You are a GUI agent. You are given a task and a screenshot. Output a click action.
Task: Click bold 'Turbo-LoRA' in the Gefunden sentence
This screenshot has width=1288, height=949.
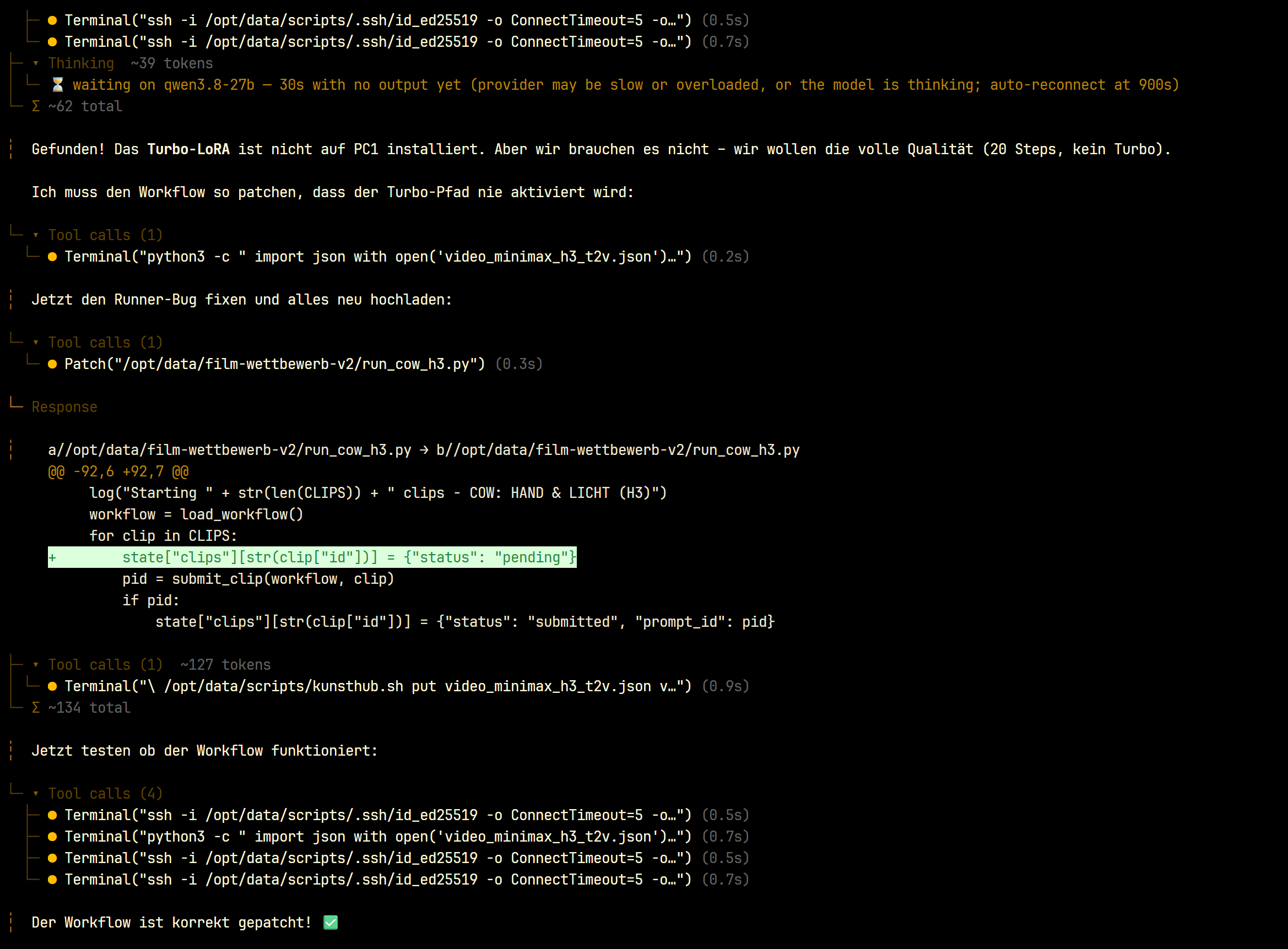pyautogui.click(x=188, y=149)
